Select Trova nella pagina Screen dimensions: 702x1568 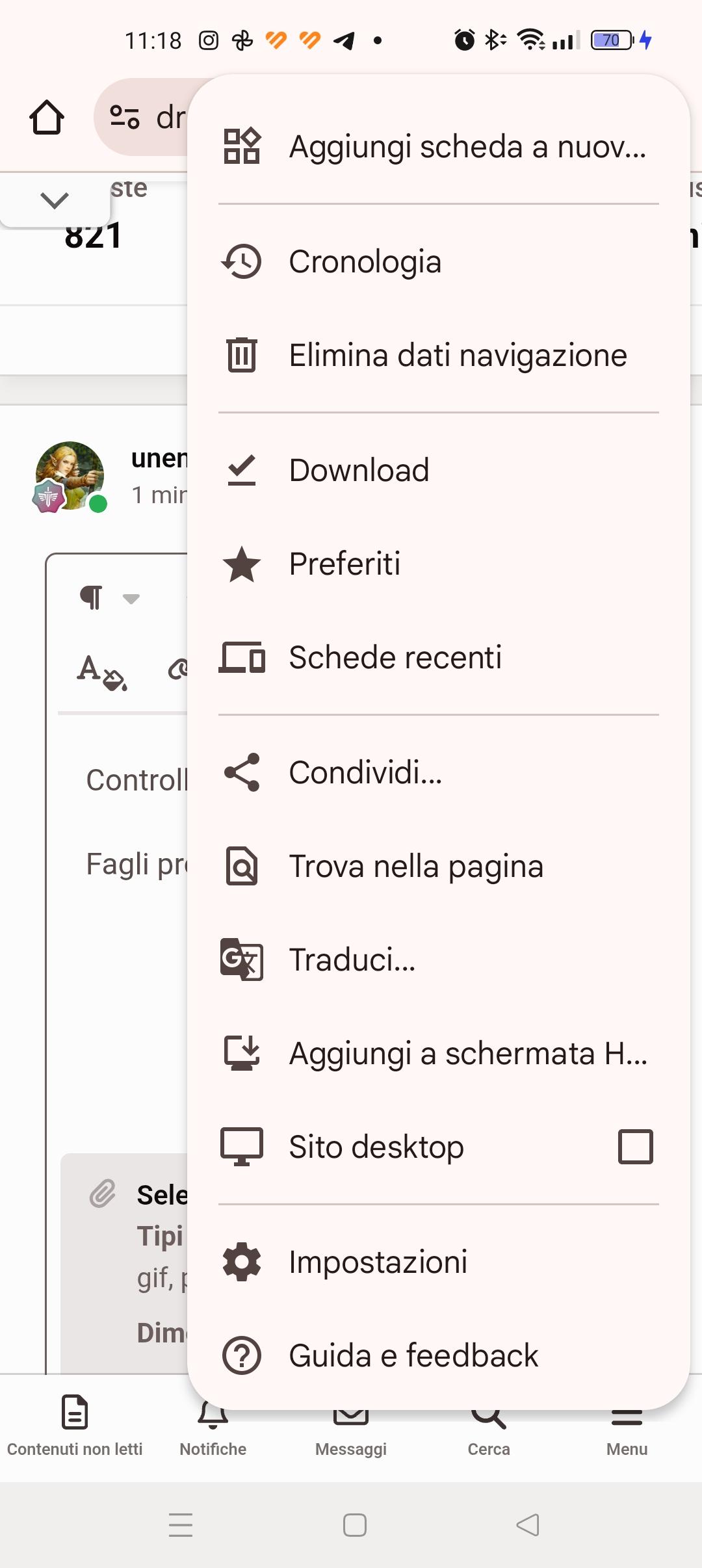click(416, 866)
